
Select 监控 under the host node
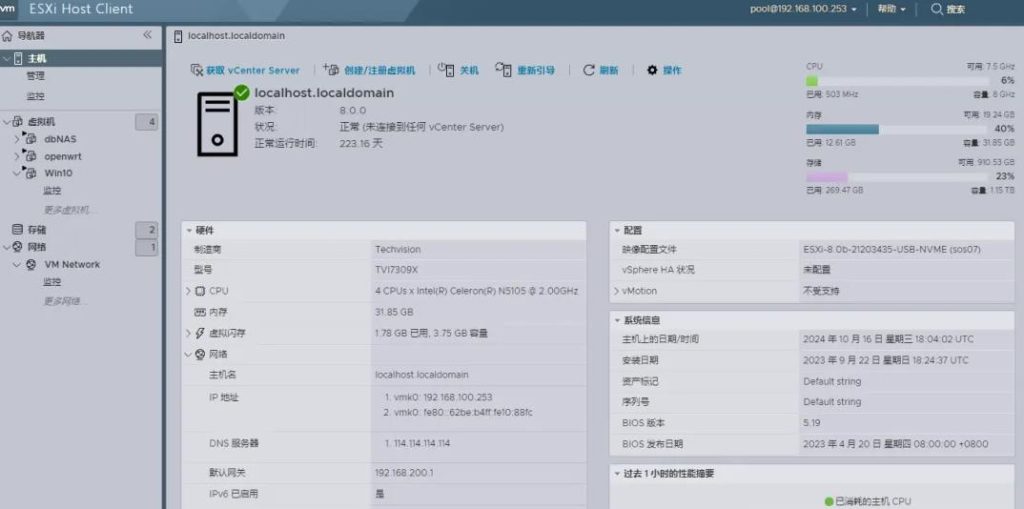(35, 96)
